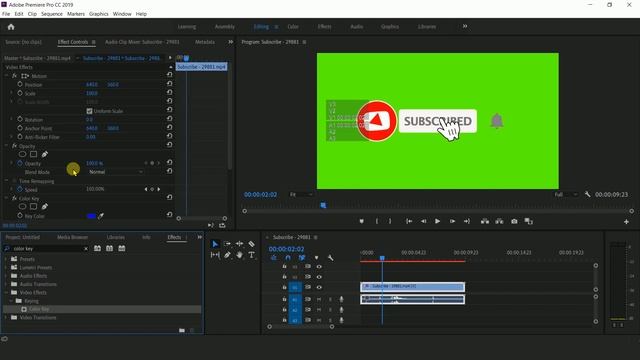The image size is (640, 360).
Task: Expand the Video Transitions folder
Action: point(6,317)
